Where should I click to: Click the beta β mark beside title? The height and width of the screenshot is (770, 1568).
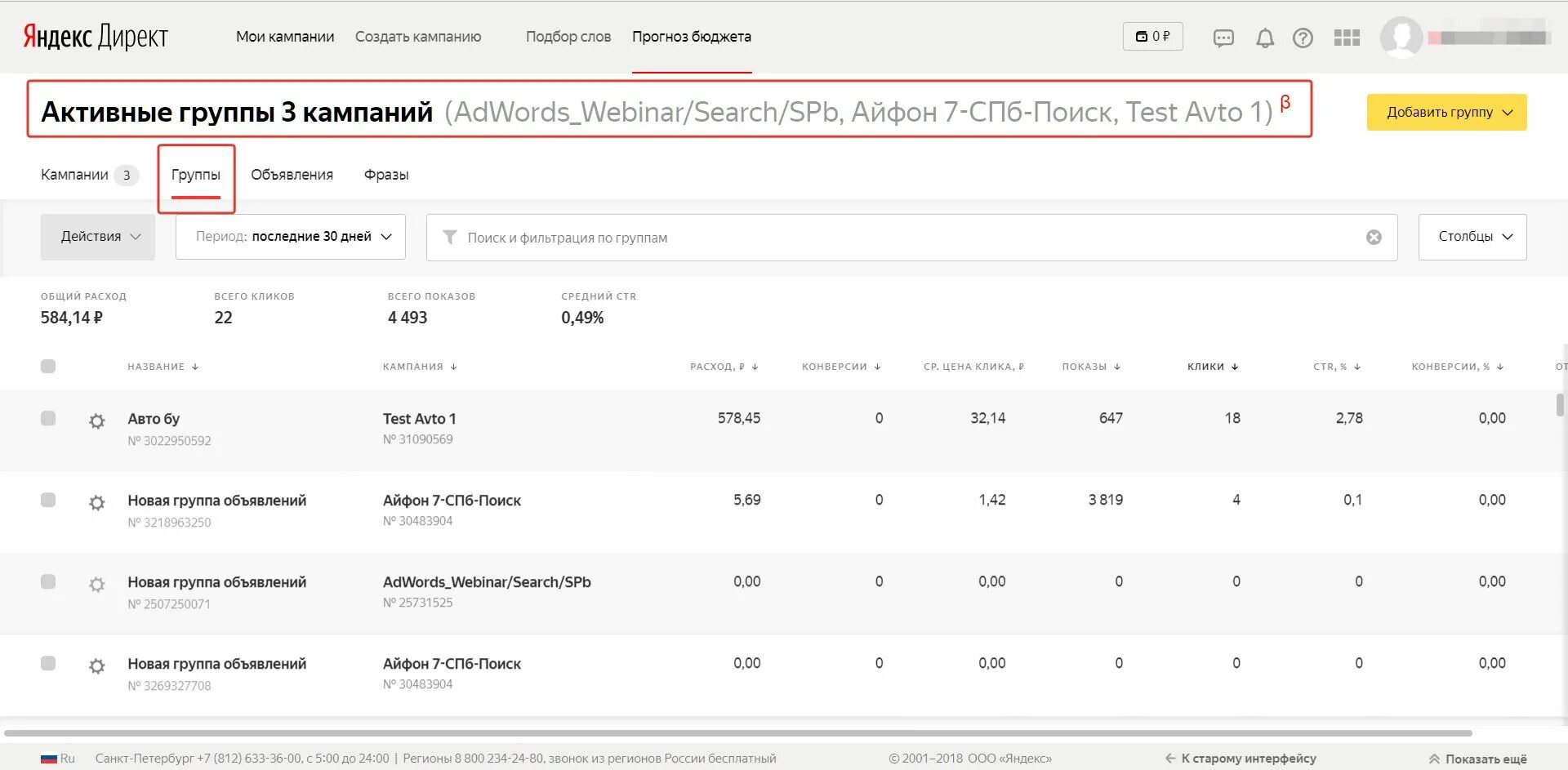click(1285, 103)
